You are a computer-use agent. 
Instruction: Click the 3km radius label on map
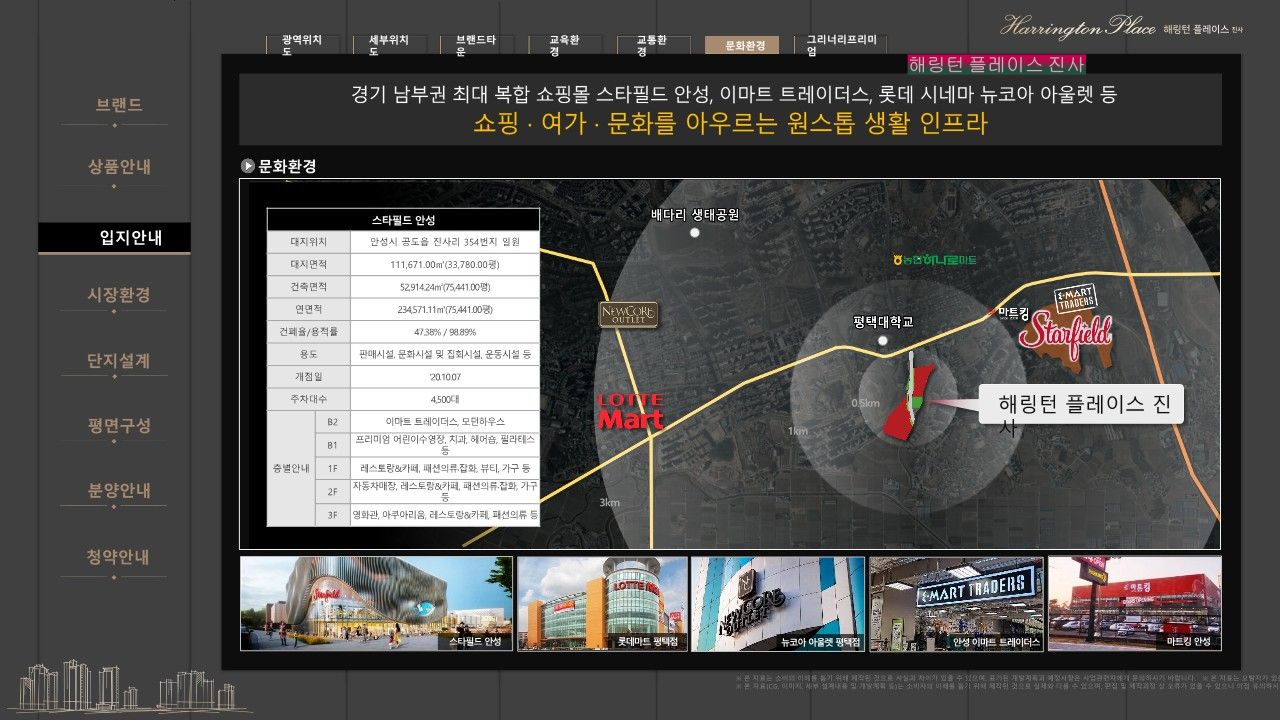tap(609, 502)
